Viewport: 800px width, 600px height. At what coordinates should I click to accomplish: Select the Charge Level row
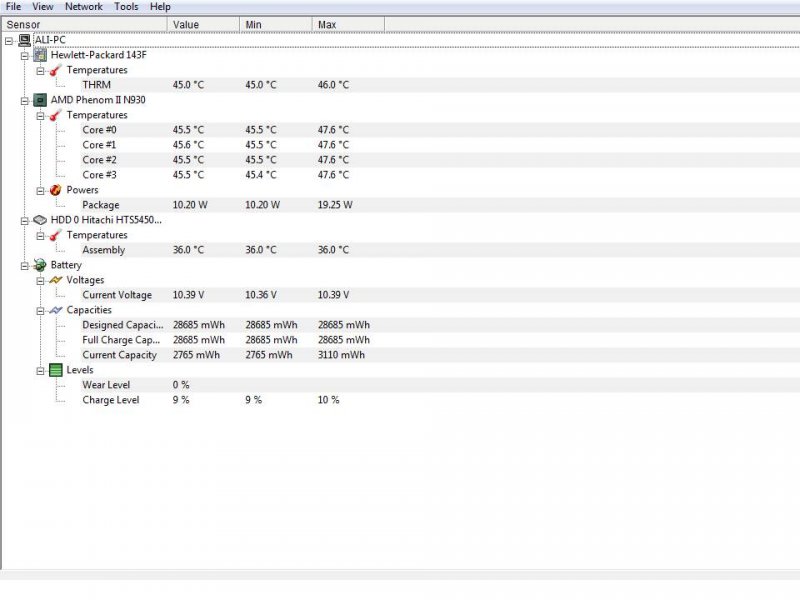point(440,400)
